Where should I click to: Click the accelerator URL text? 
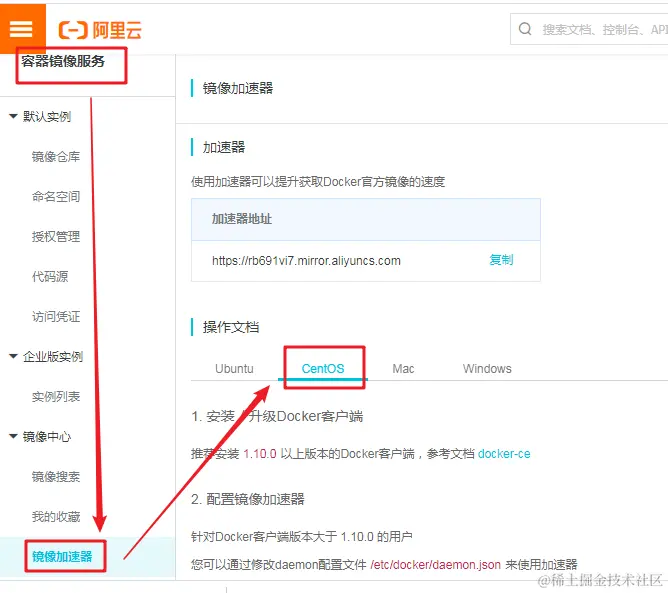306,260
